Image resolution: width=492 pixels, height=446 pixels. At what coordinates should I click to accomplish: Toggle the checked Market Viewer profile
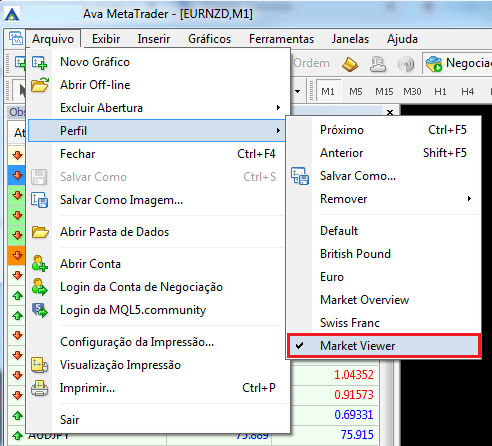(383, 346)
